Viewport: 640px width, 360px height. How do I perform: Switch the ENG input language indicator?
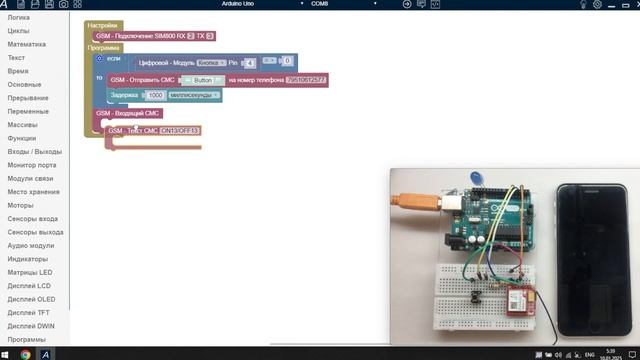(x=589, y=355)
